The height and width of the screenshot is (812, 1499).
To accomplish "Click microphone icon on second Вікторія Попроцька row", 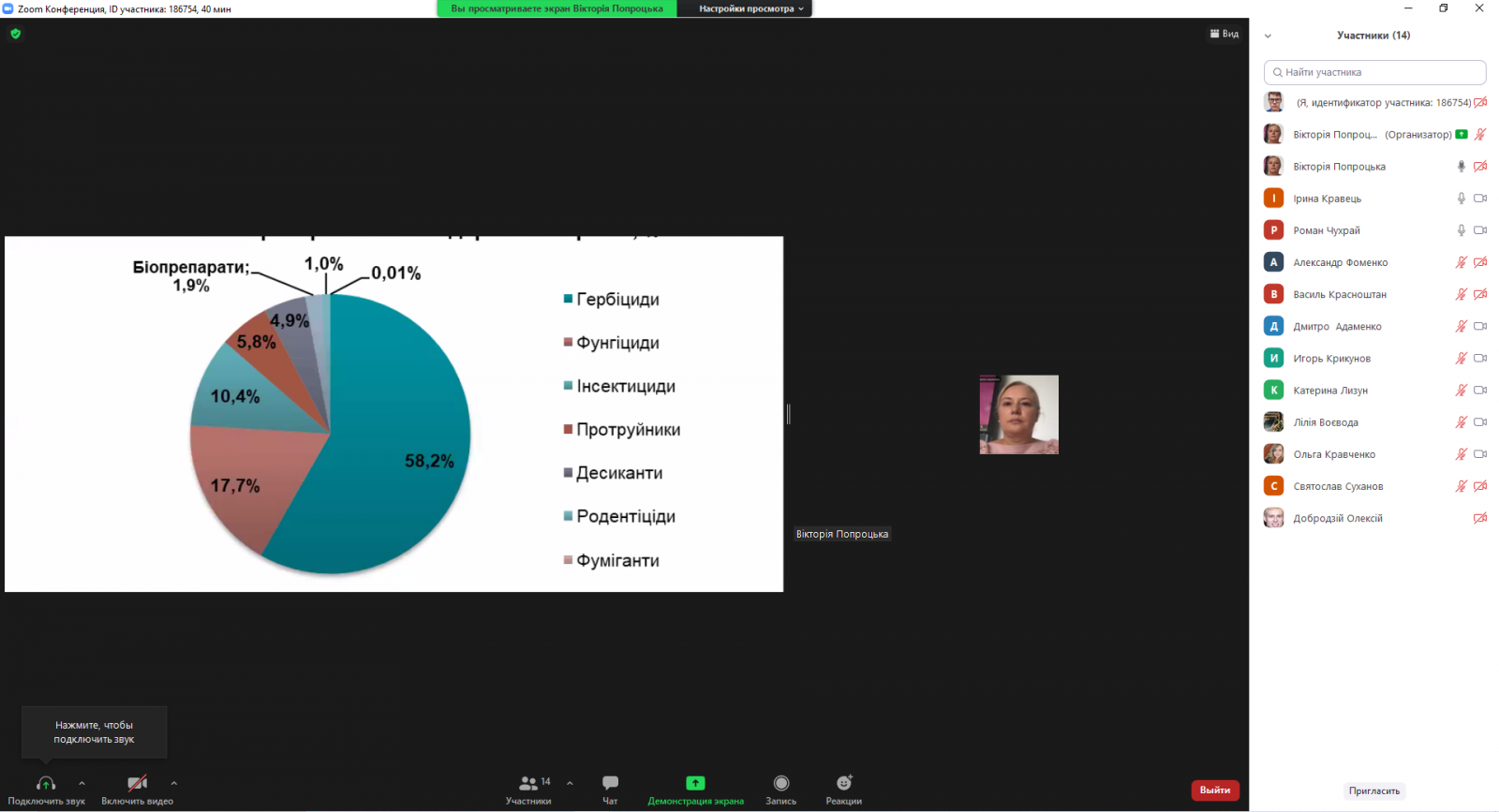I will [1461, 167].
